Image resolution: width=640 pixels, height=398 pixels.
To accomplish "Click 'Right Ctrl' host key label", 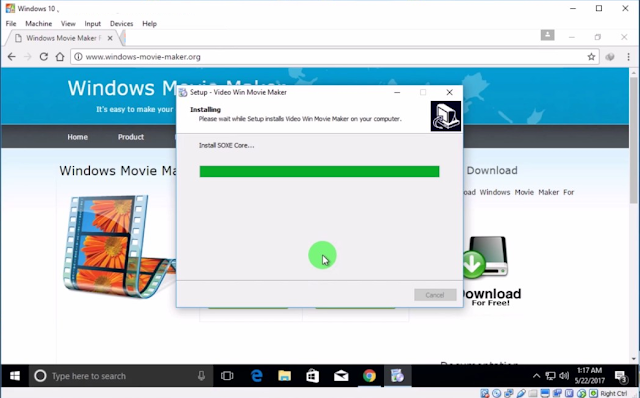I will coord(613,394).
